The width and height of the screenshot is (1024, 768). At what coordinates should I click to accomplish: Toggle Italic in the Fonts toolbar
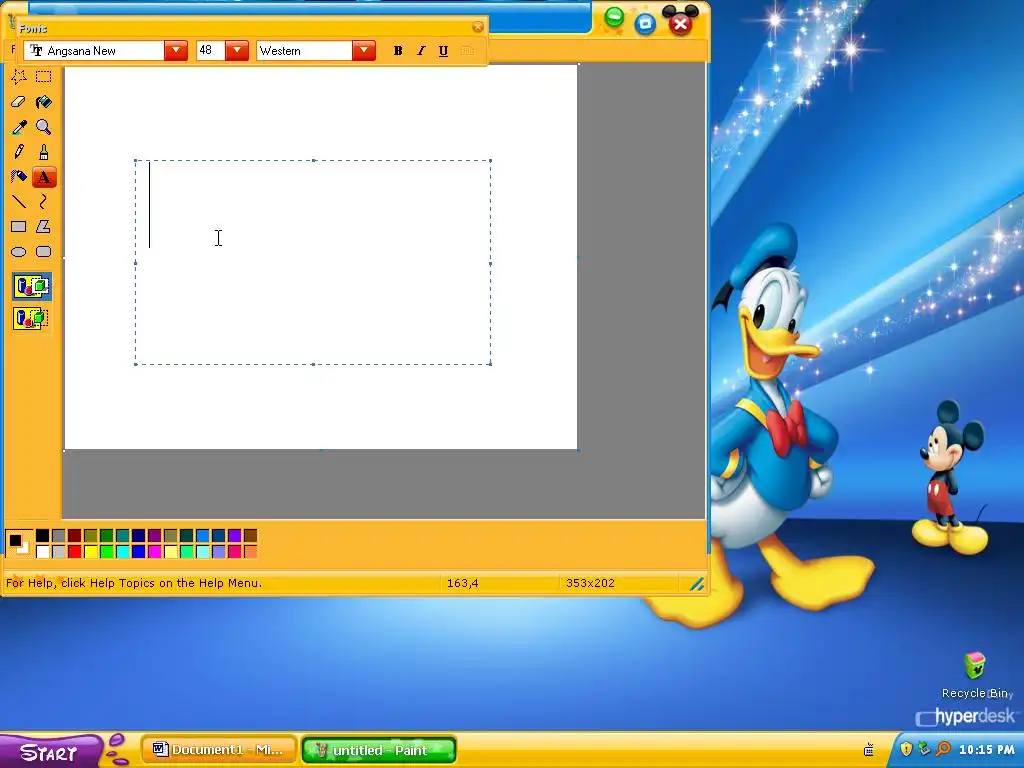421,51
